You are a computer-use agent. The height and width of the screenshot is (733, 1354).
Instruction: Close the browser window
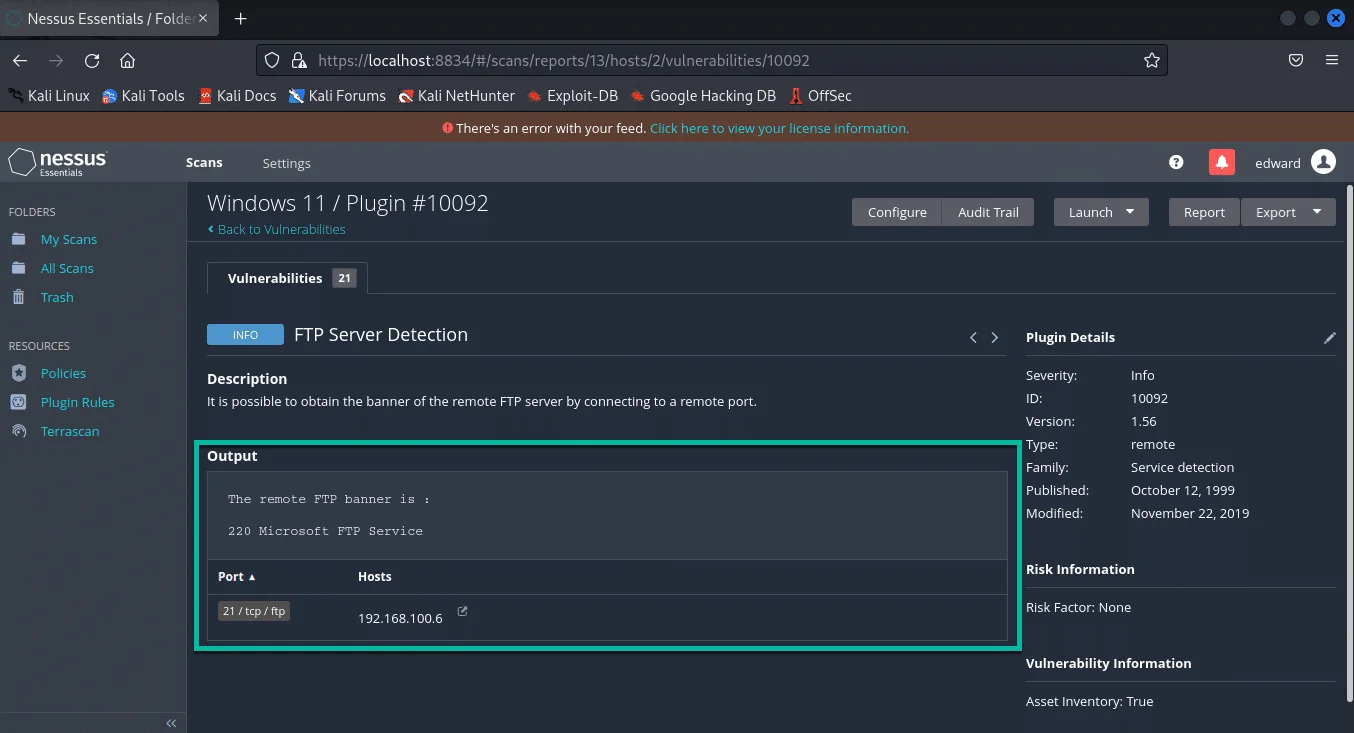click(x=1336, y=18)
